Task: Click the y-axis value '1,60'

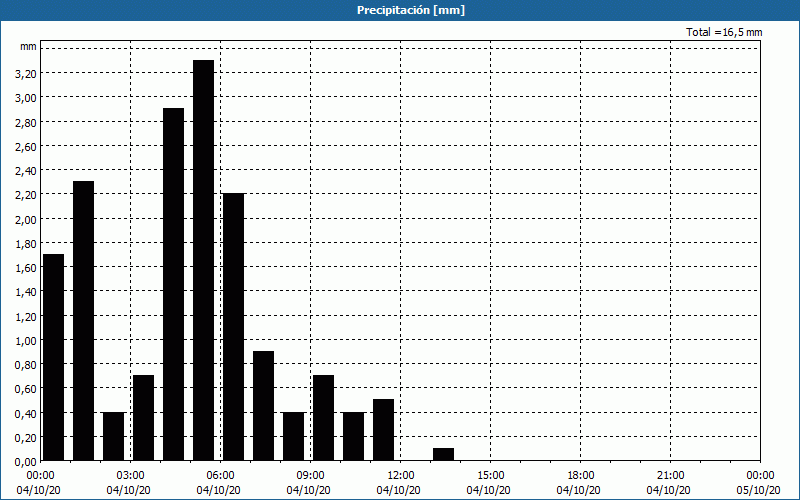Action: (x=26, y=268)
